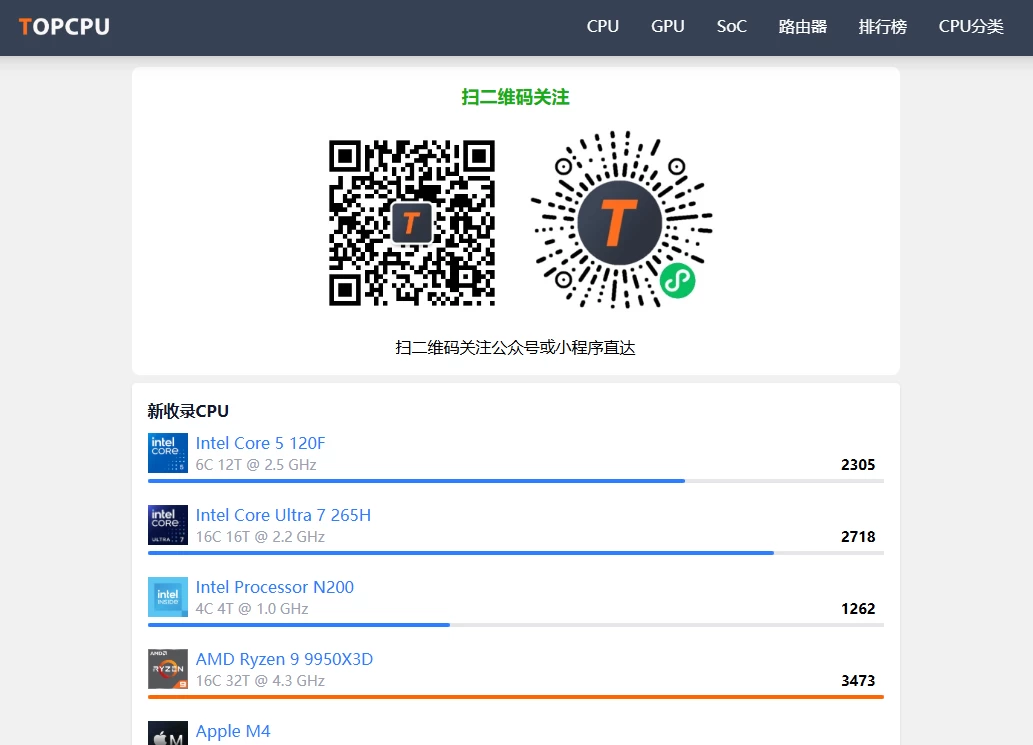This screenshot has height=745, width=1033.
Task: Click the Intel Core 5 120F chip icon
Action: [x=167, y=453]
